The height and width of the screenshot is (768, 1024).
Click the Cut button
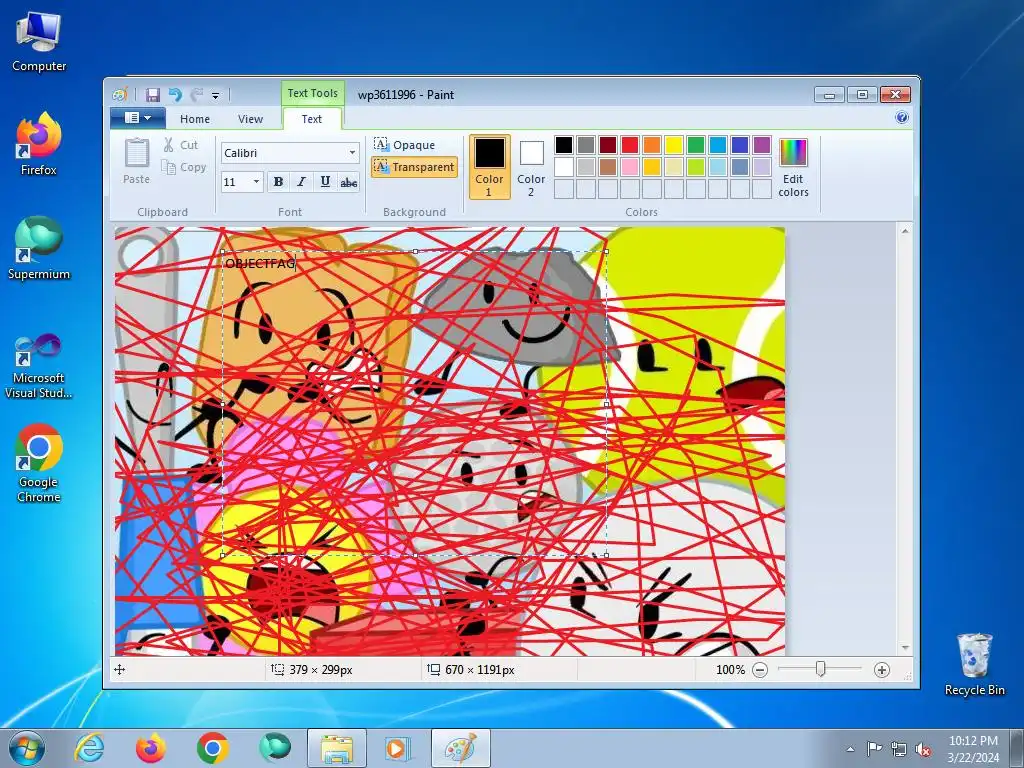(181, 145)
